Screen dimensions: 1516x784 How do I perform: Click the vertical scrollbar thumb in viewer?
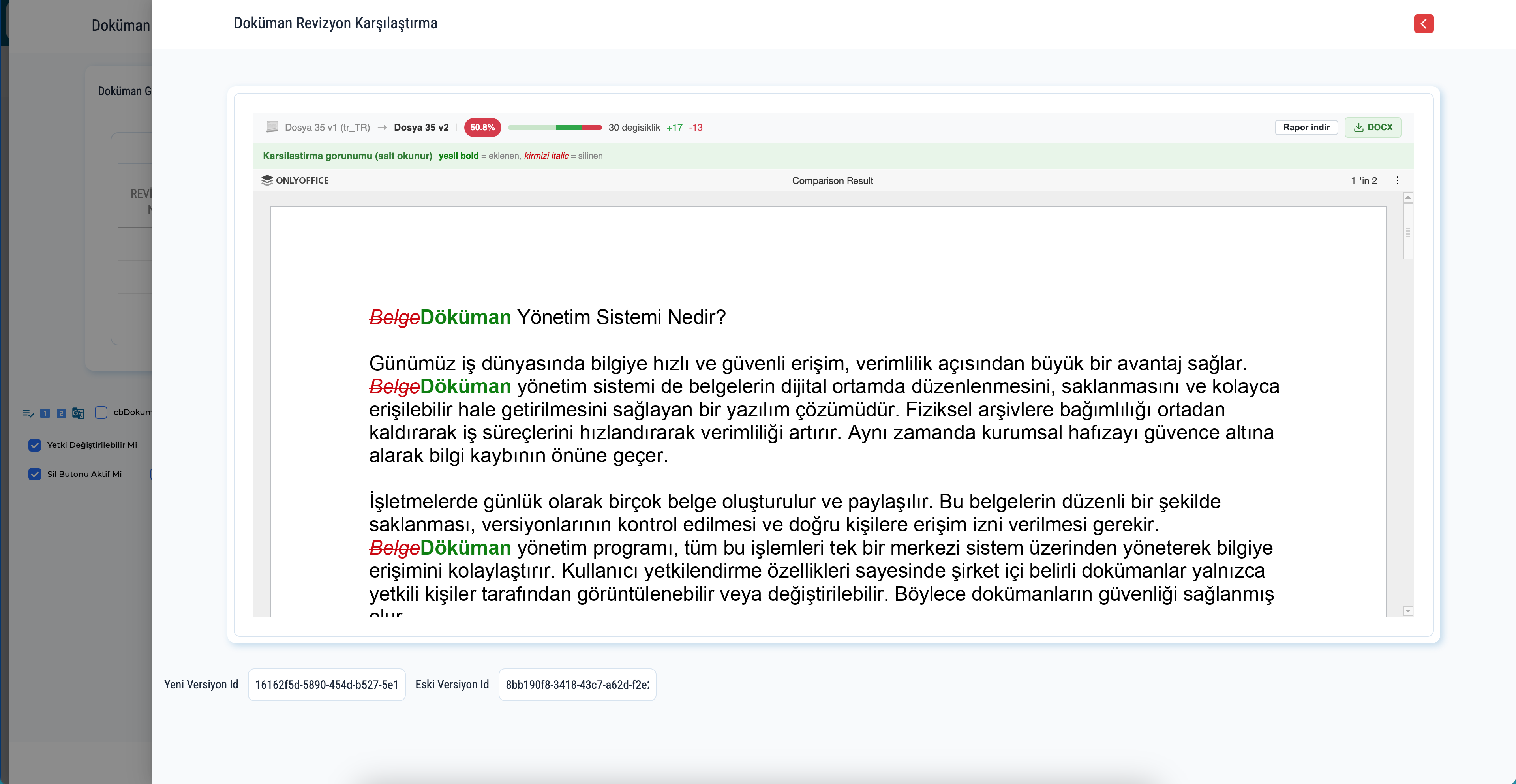[1408, 231]
